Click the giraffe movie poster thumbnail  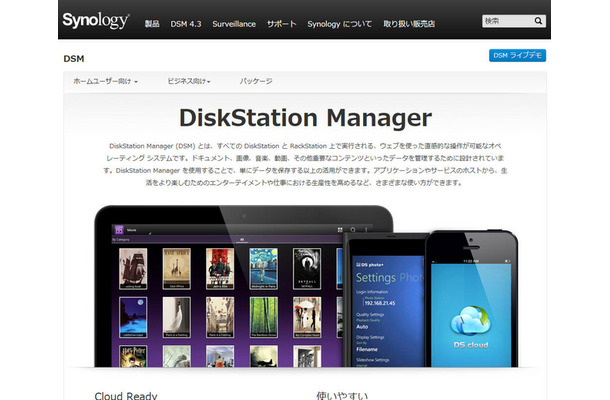pyautogui.click(x=177, y=268)
